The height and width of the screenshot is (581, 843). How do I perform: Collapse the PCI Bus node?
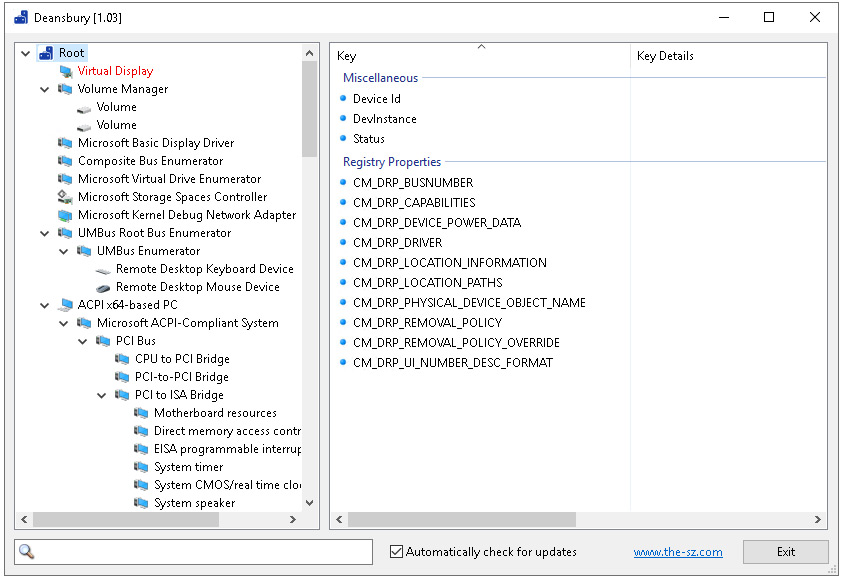83,341
